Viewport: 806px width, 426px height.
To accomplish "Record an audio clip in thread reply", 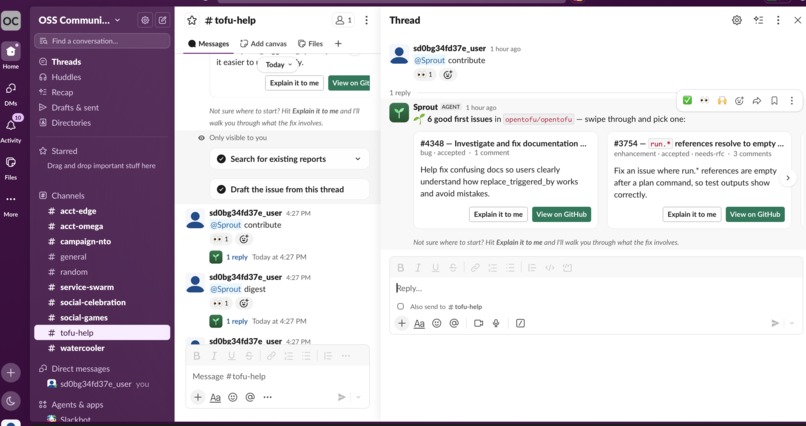I will click(x=496, y=323).
